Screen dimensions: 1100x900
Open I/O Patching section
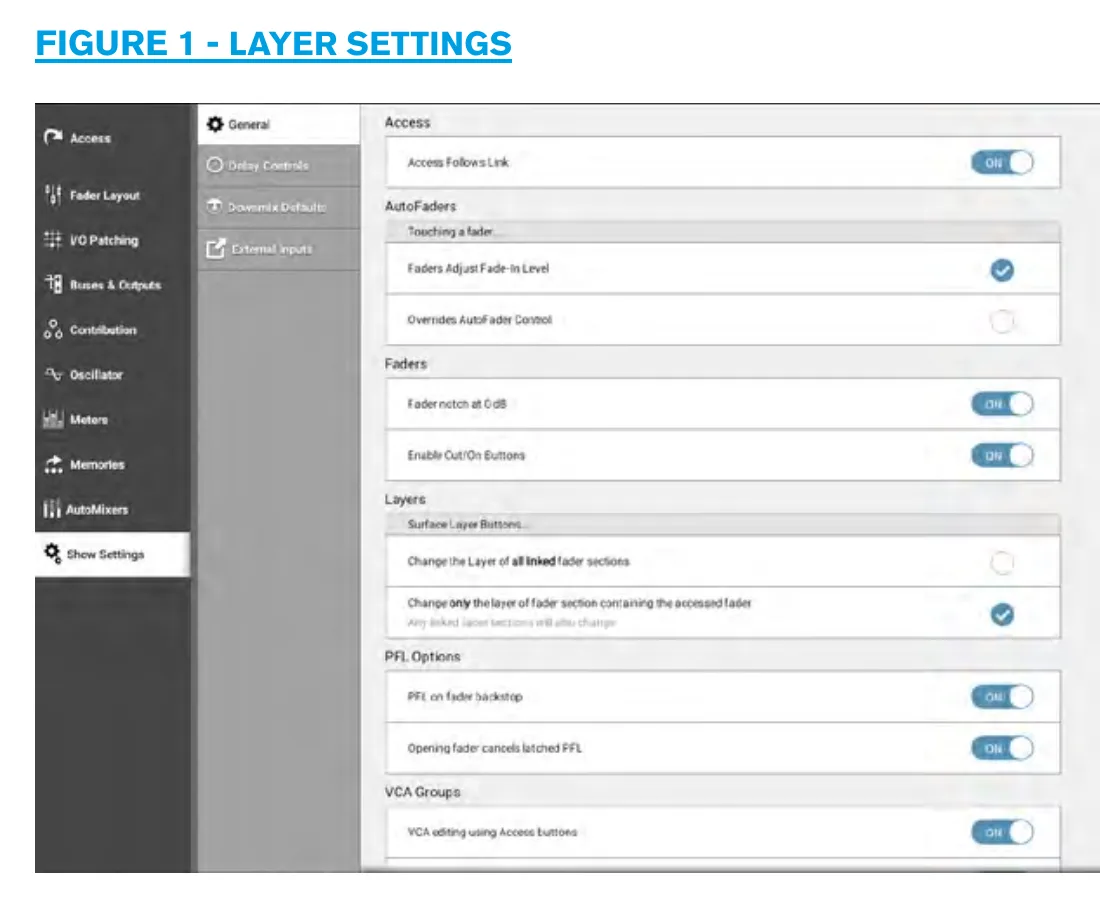[112, 240]
